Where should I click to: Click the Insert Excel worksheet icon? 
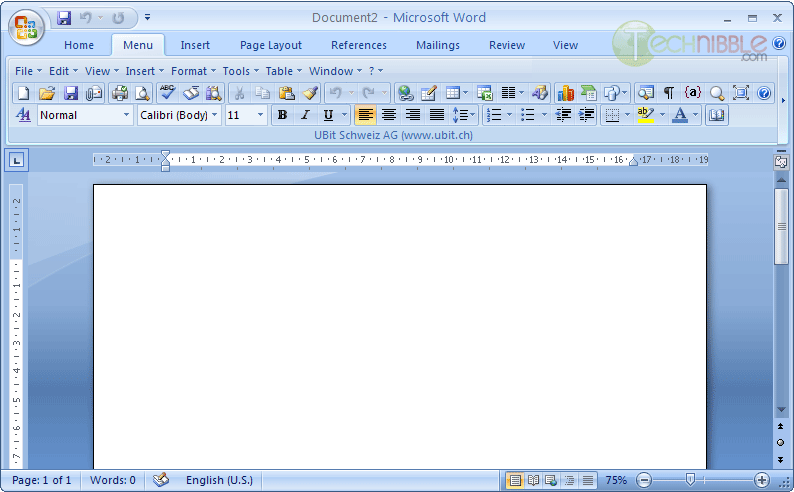485,93
